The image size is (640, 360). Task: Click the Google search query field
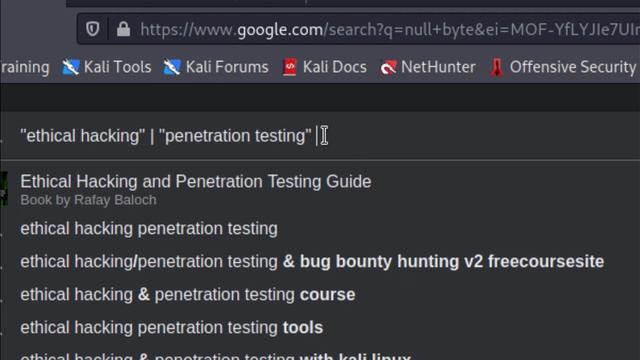point(320,136)
